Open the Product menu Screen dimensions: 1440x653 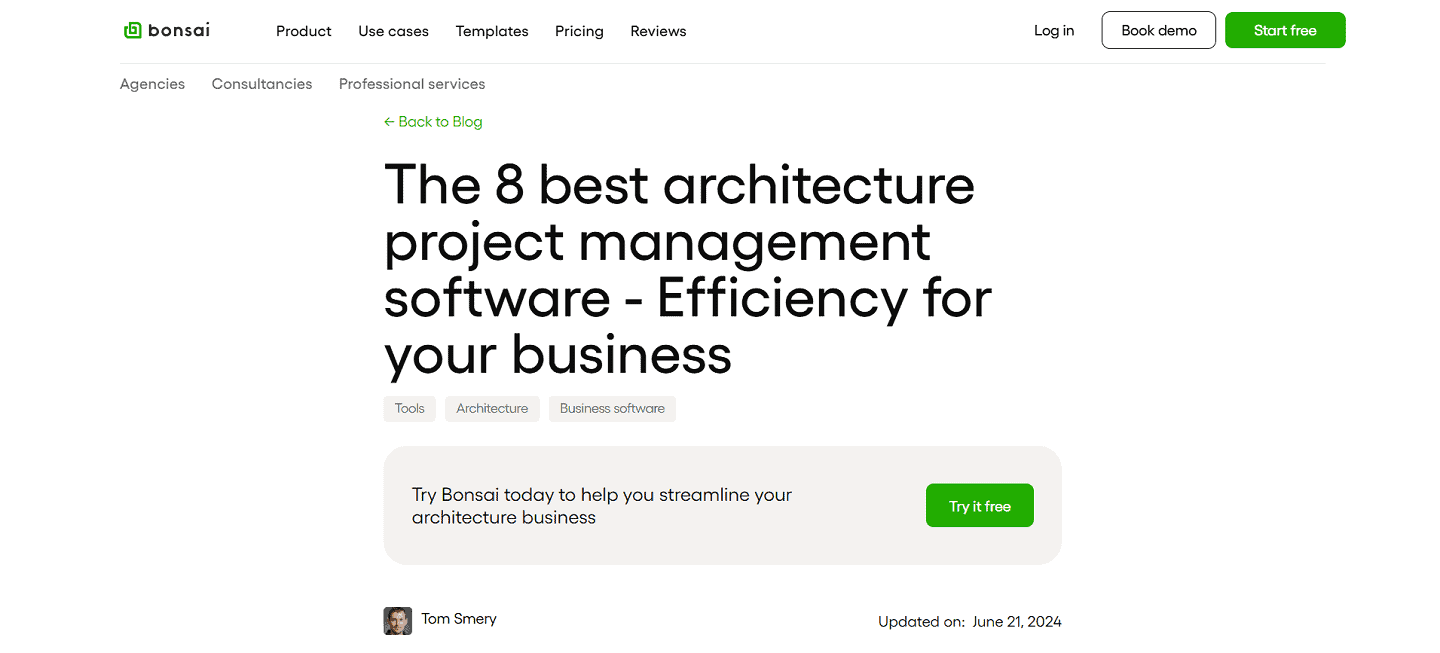303,31
